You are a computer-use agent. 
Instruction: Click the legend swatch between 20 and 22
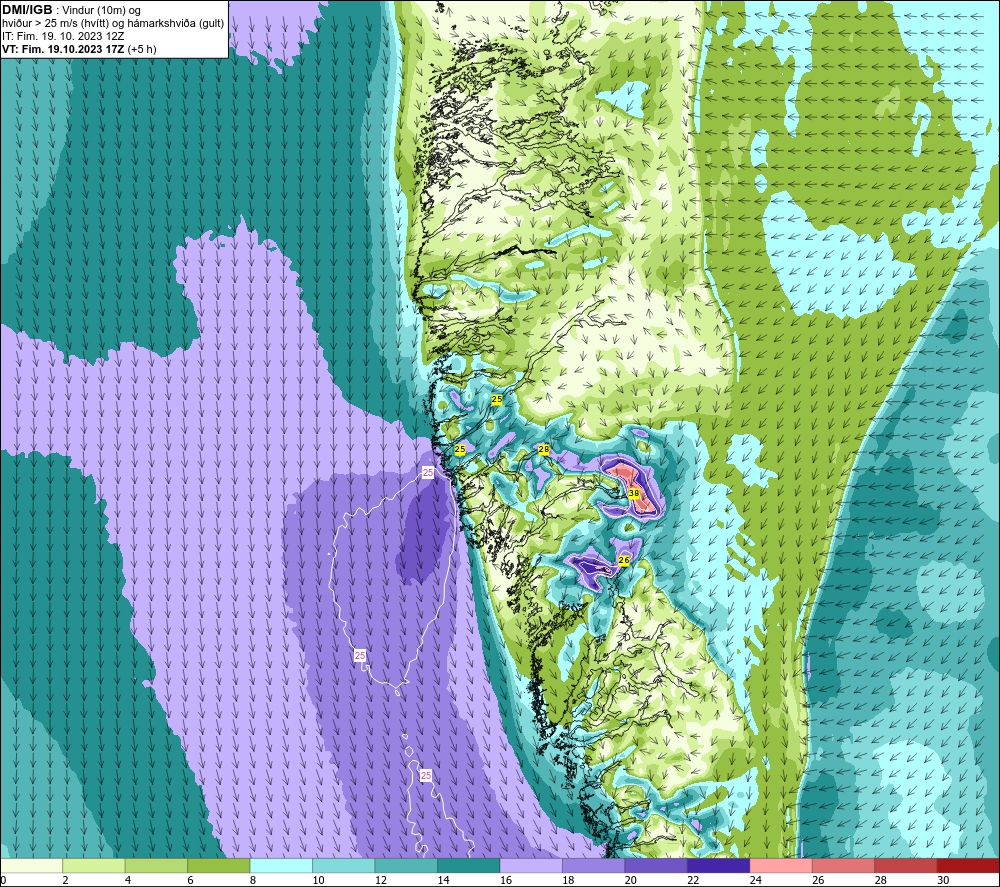click(656, 865)
